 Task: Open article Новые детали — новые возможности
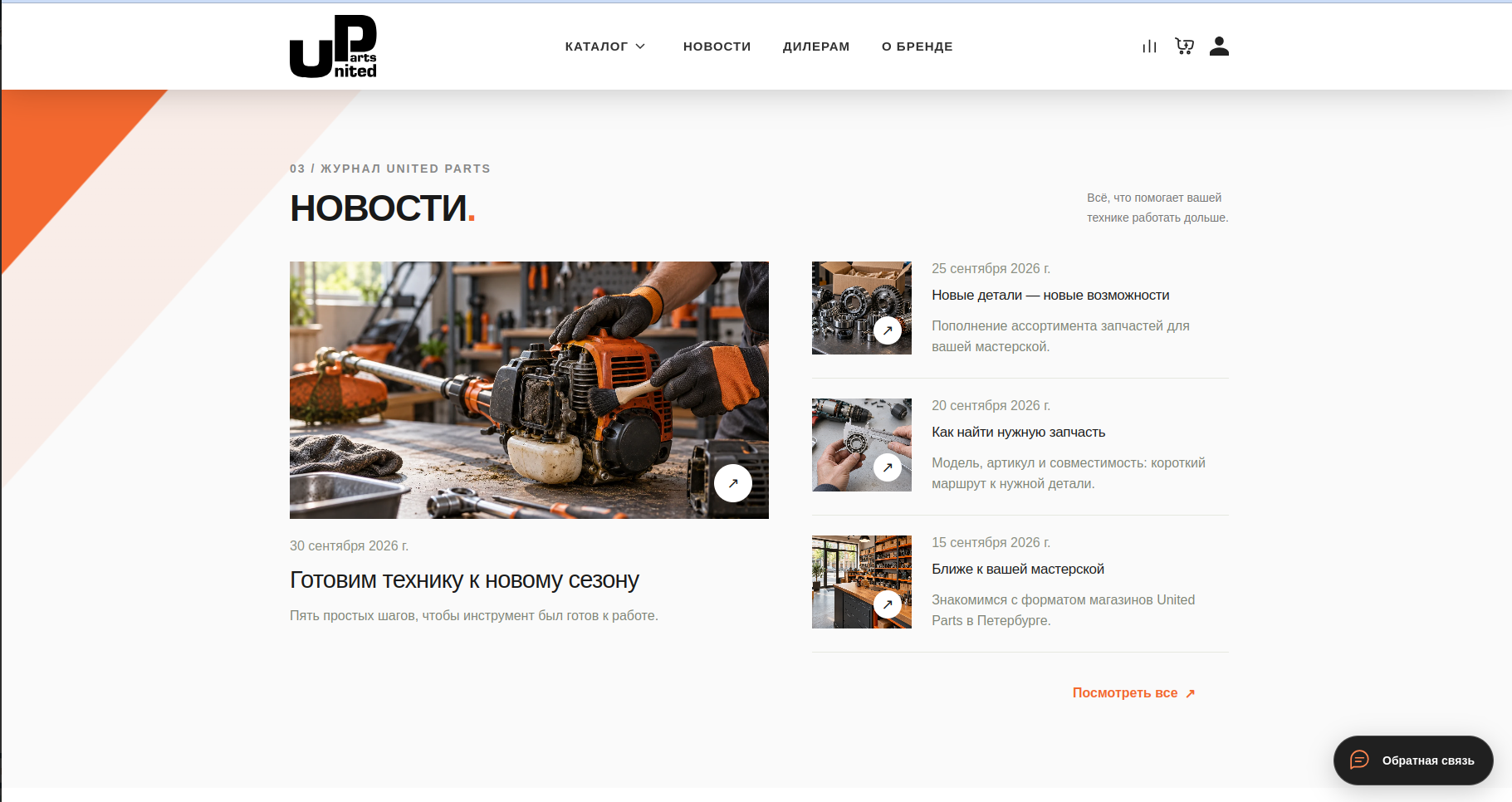pos(1050,295)
